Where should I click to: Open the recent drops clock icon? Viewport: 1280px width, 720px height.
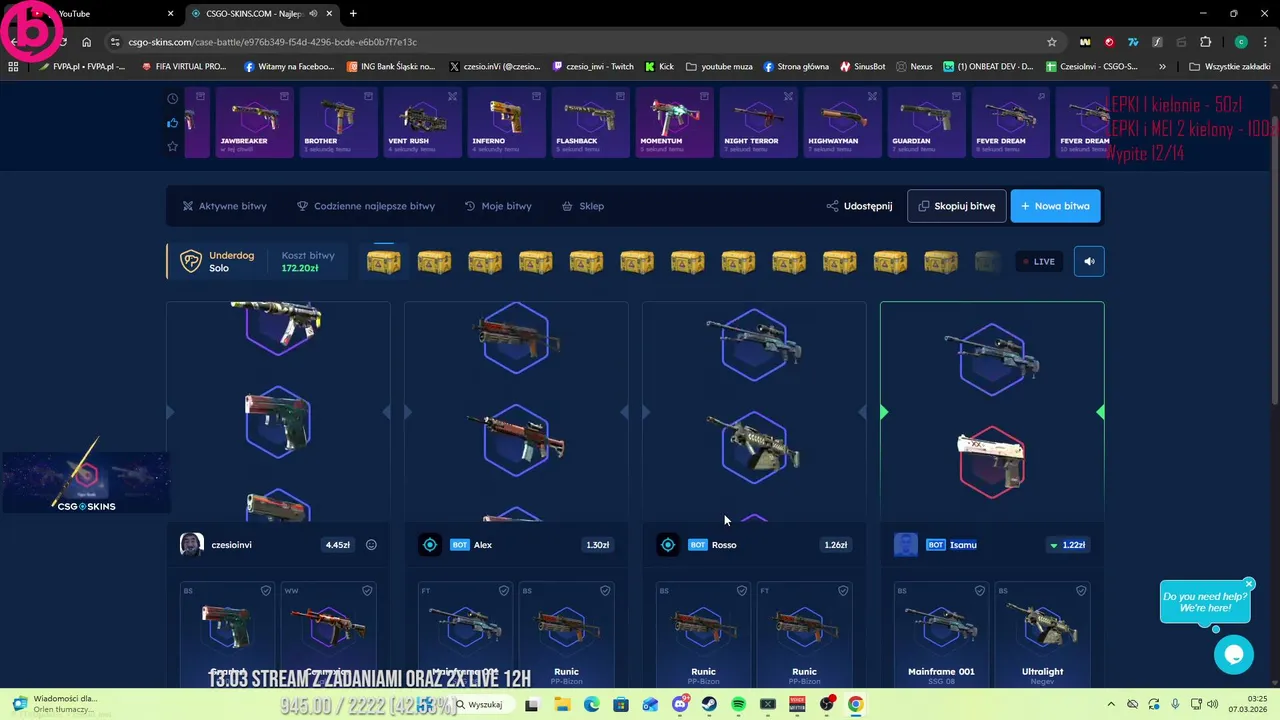(x=172, y=98)
